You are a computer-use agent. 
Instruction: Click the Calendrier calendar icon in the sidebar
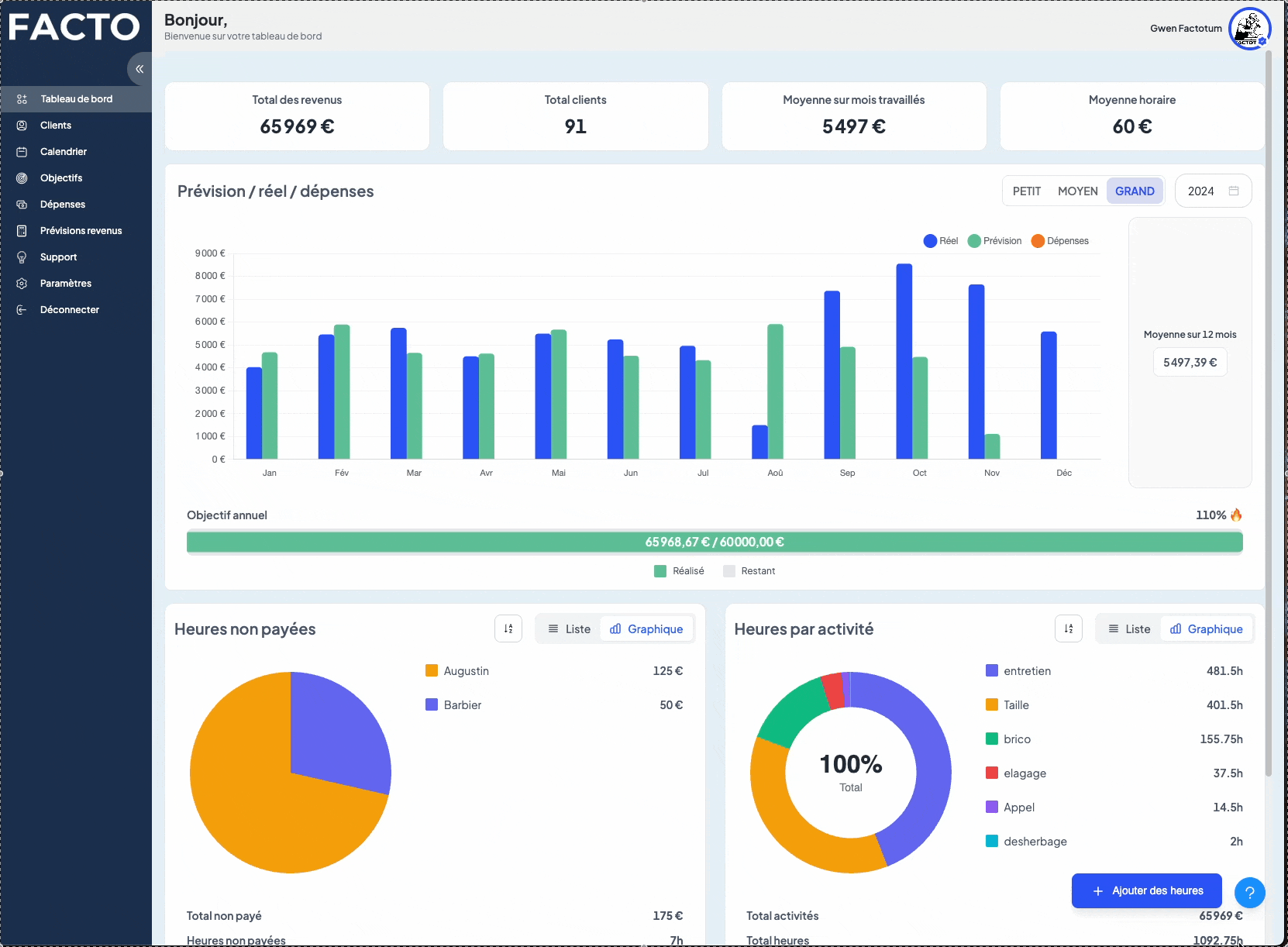(x=22, y=152)
